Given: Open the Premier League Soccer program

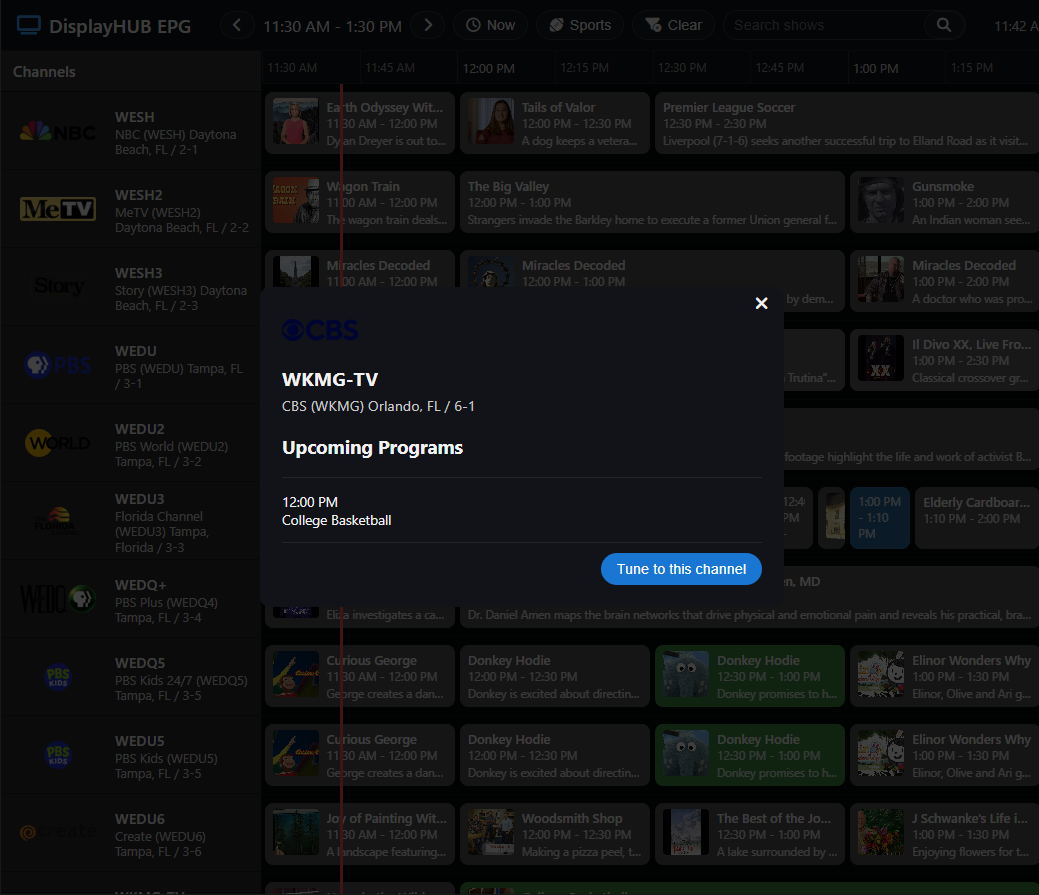Looking at the screenshot, I should pyautogui.click(x=845, y=124).
